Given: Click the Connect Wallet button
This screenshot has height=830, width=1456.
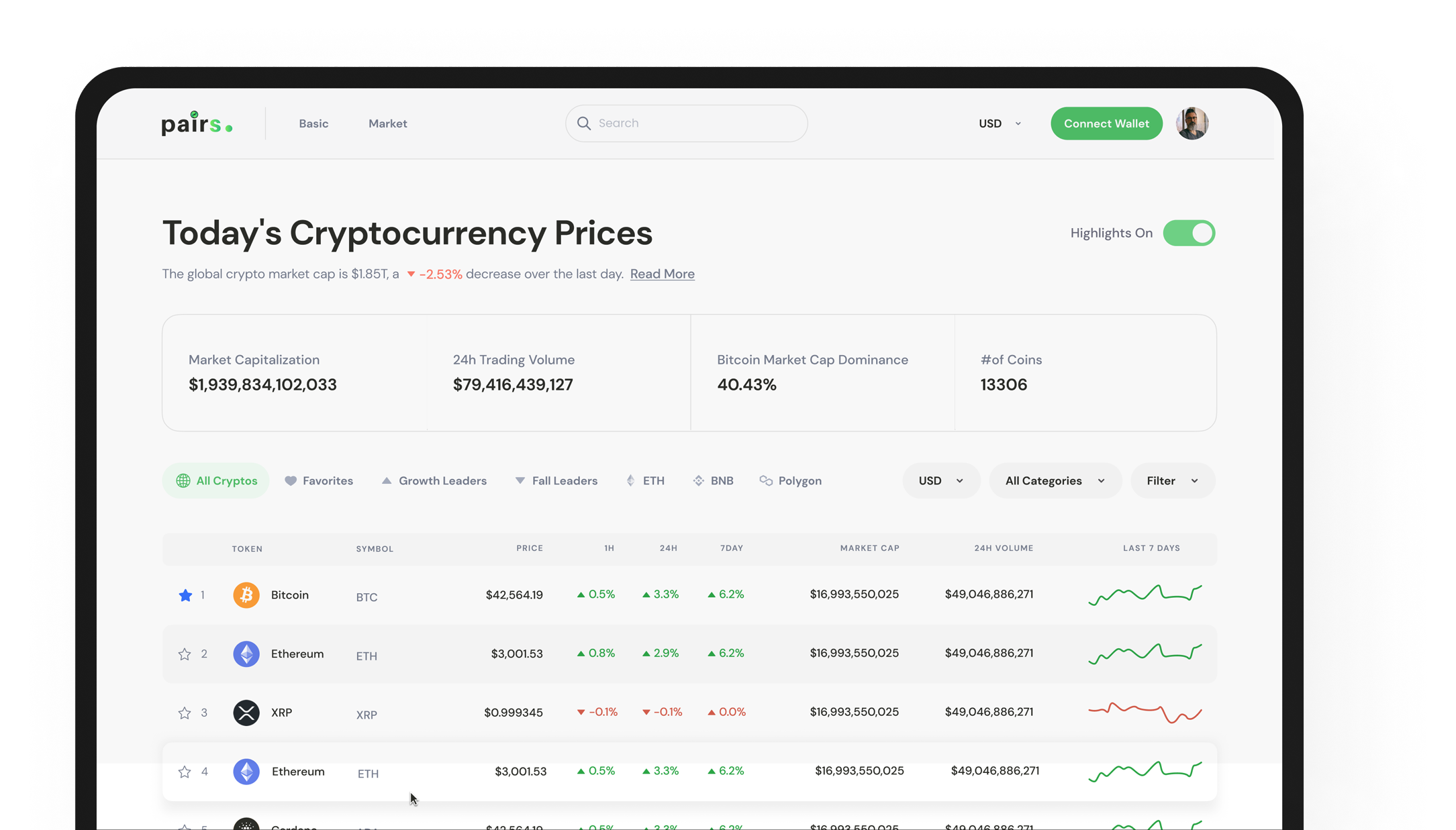Looking at the screenshot, I should point(1106,123).
